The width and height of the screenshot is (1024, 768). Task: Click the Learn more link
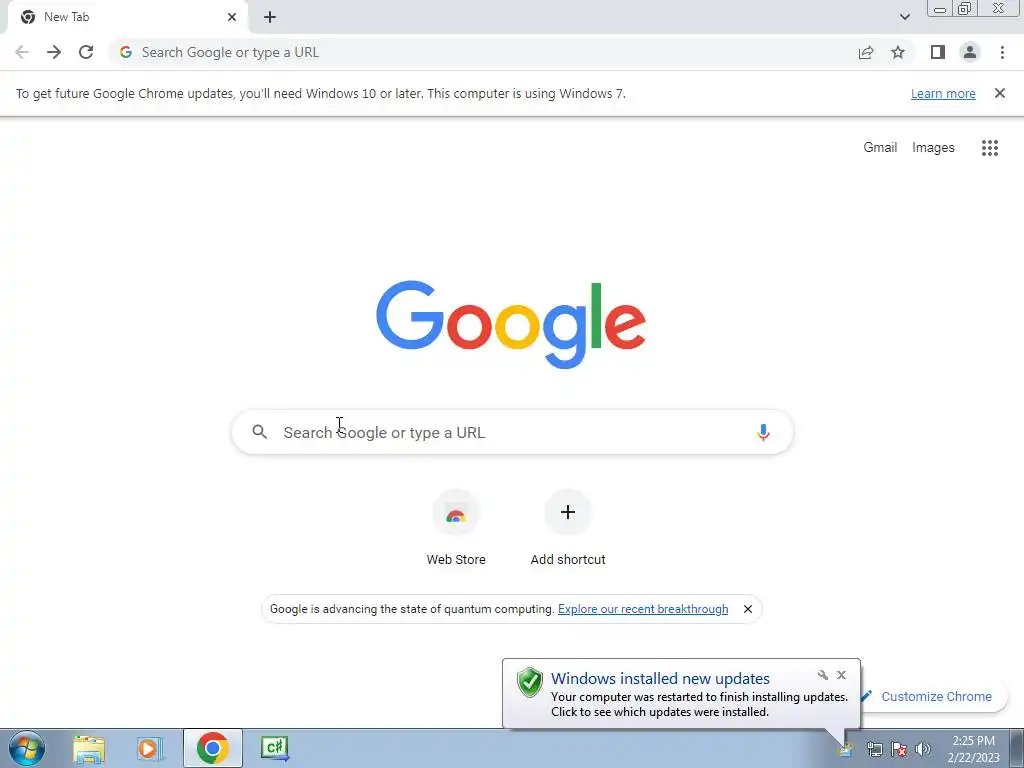click(x=943, y=93)
